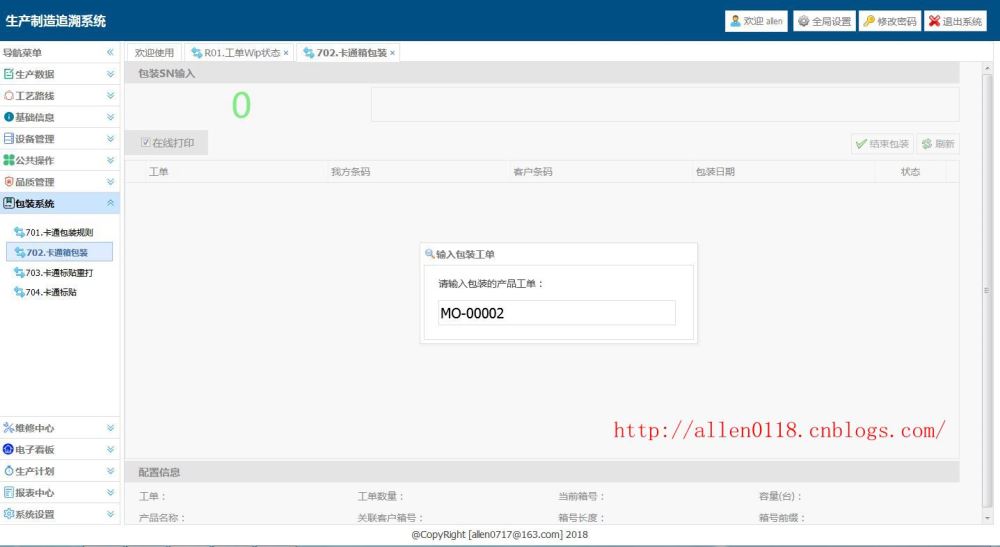Click the icon on 702.卡通箱包装 tab

pyautogui.click(x=309, y=53)
